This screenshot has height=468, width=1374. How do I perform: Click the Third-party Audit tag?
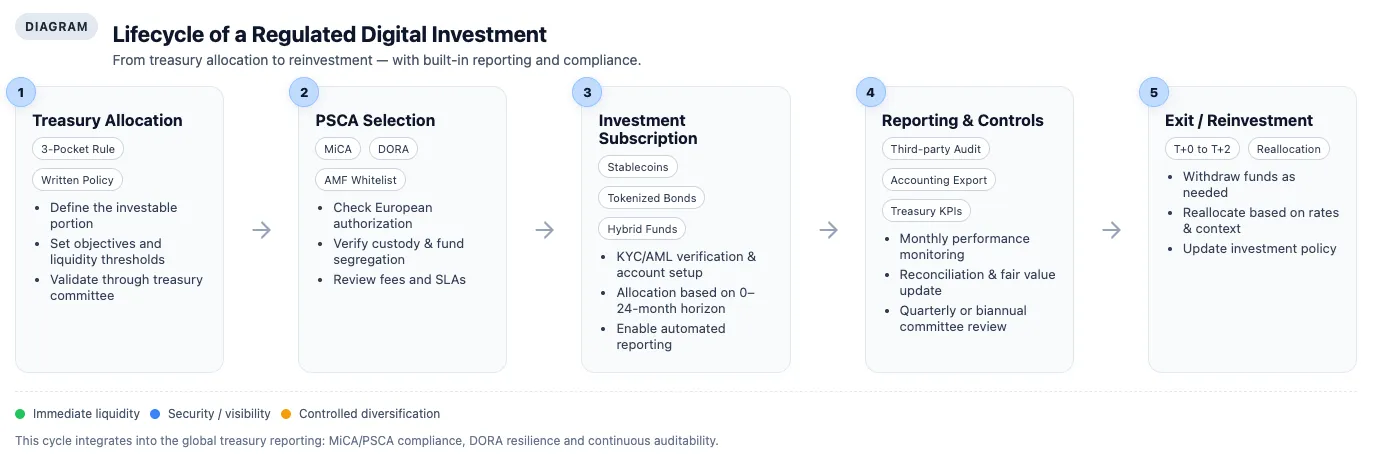click(936, 149)
